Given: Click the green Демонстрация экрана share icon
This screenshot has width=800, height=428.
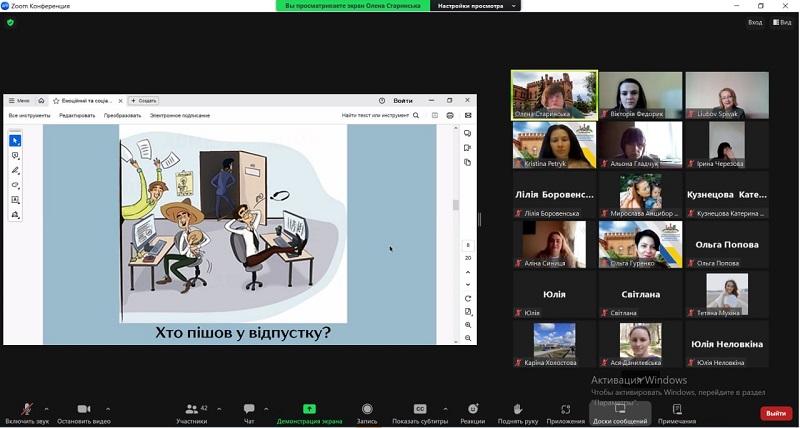Looking at the screenshot, I should click(x=310, y=410).
